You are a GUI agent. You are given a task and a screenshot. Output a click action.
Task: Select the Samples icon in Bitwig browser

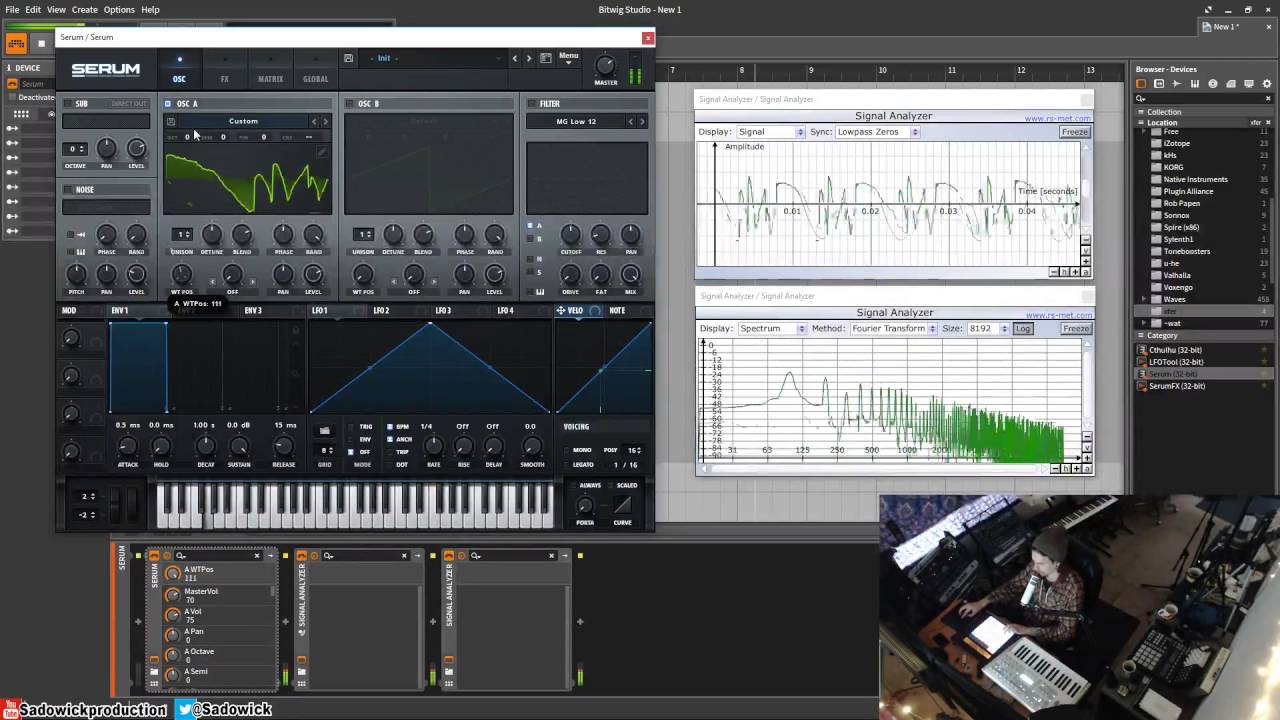click(x=1177, y=84)
